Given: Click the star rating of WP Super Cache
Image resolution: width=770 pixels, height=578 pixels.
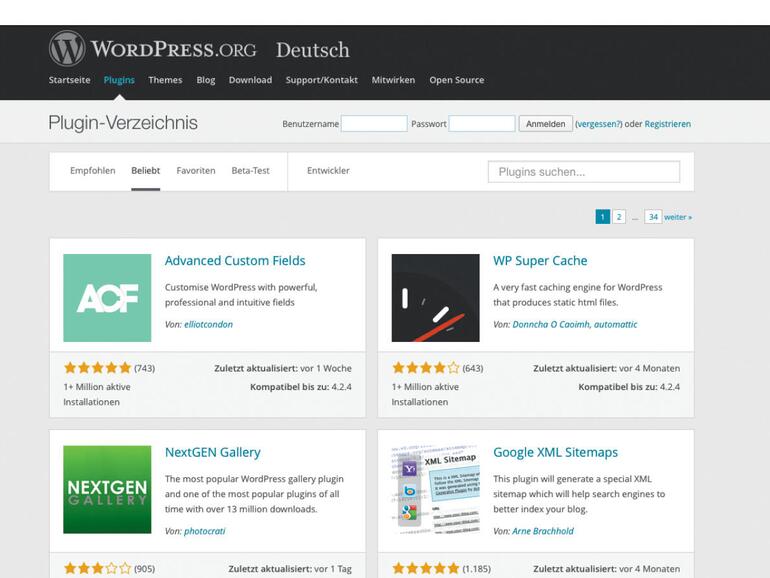Looking at the screenshot, I should [426, 368].
